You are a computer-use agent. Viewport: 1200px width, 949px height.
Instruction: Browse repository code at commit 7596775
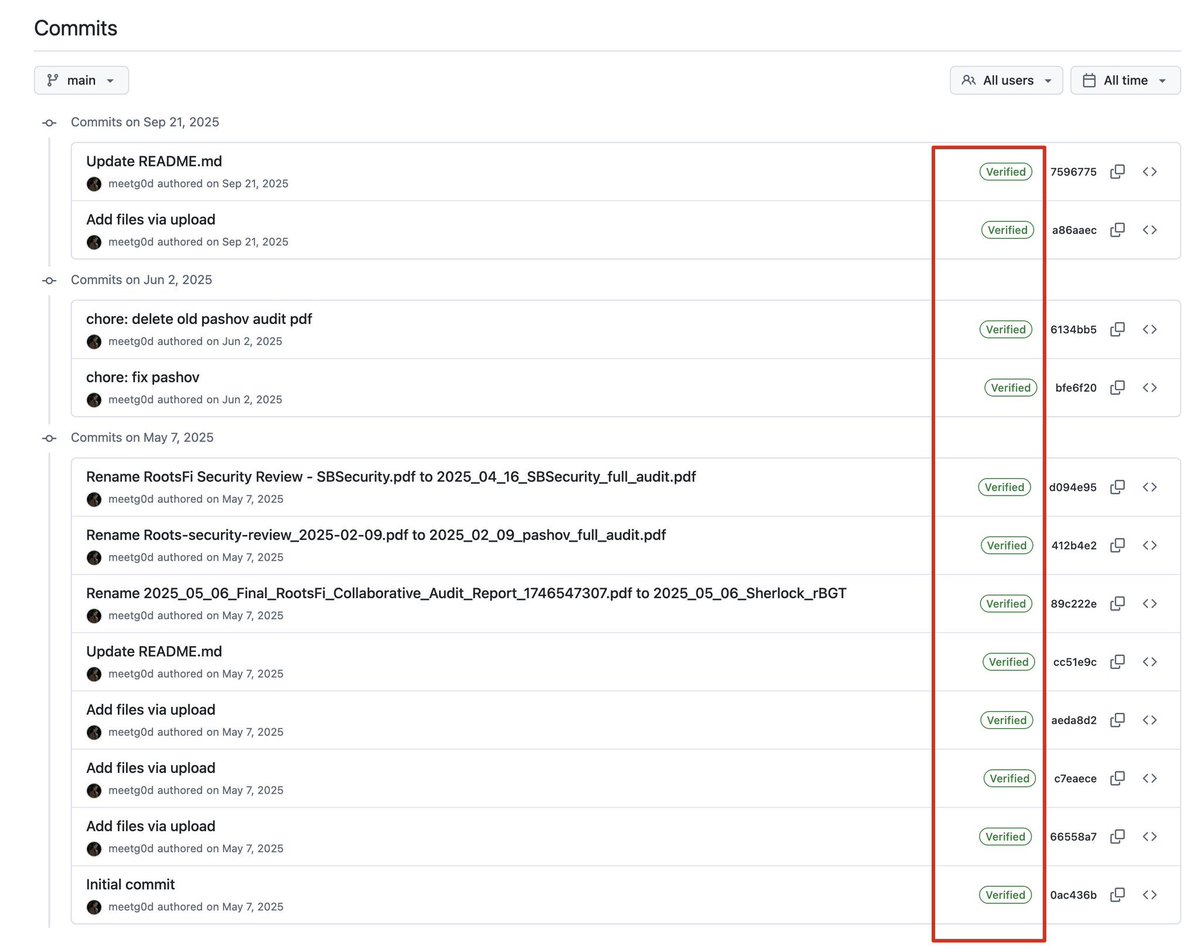[1150, 171]
